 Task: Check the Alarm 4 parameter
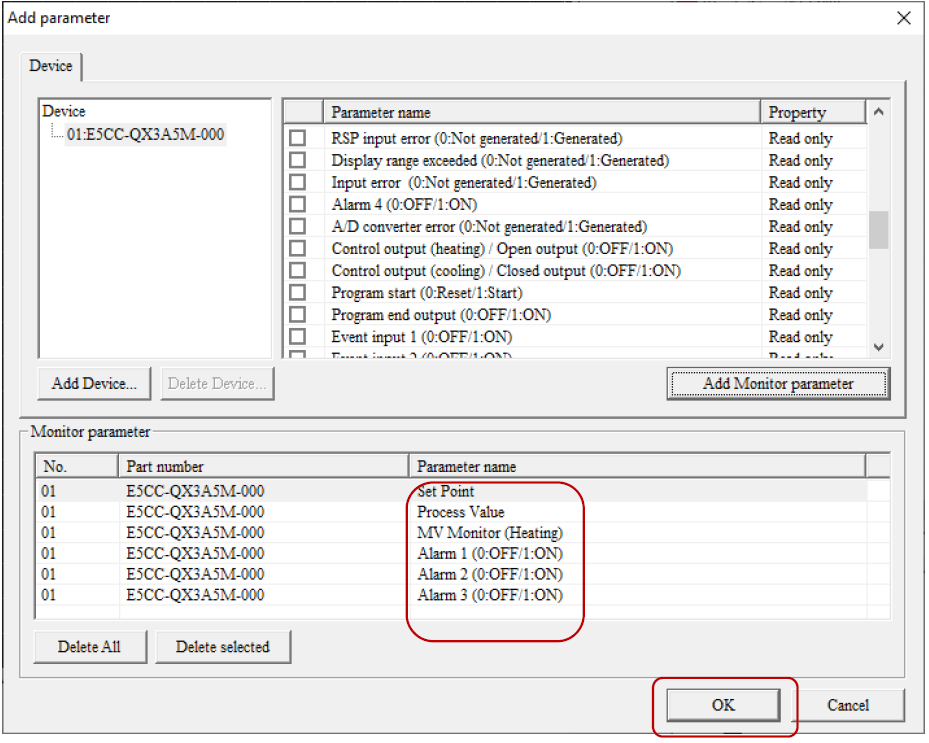pyautogui.click(x=297, y=204)
